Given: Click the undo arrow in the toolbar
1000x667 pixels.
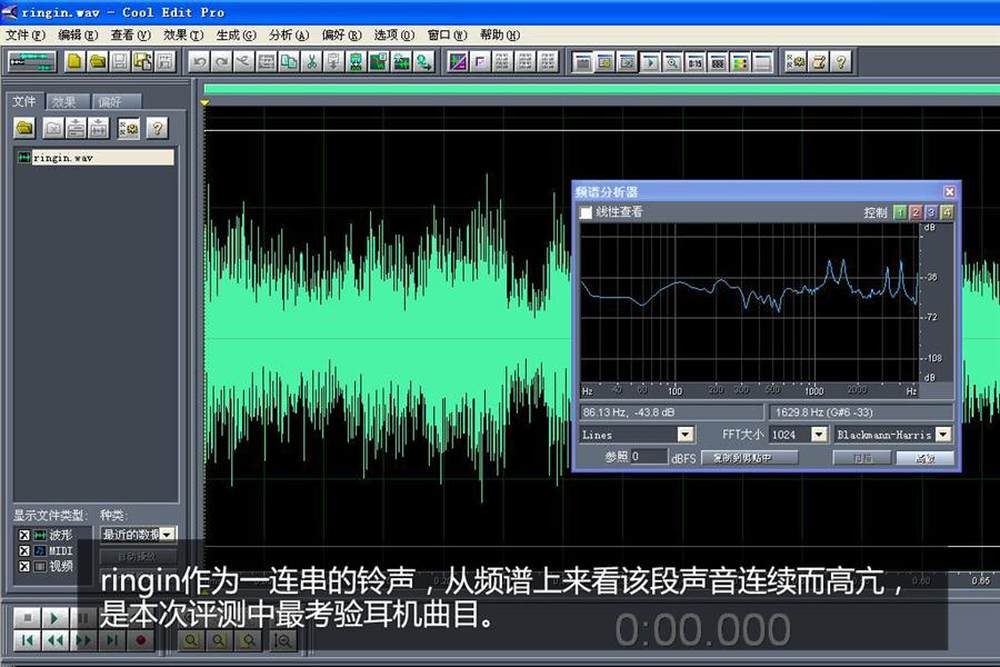Looking at the screenshot, I should point(200,62).
